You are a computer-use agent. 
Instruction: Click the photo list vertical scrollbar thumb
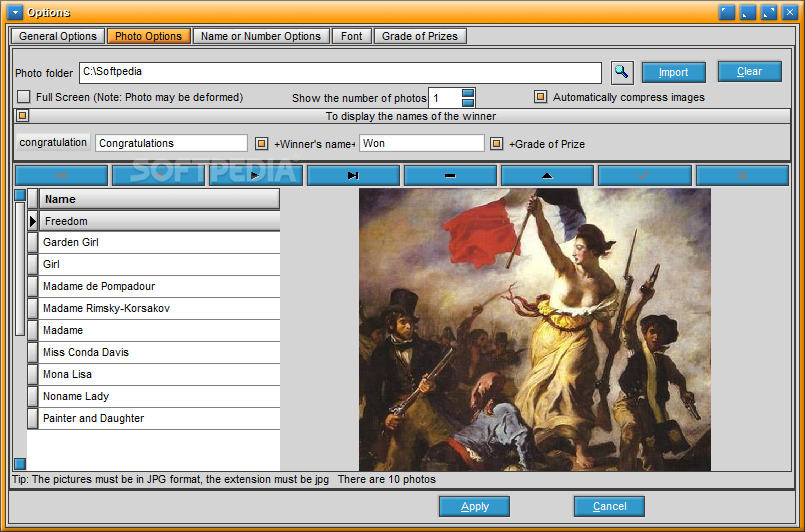(20, 269)
